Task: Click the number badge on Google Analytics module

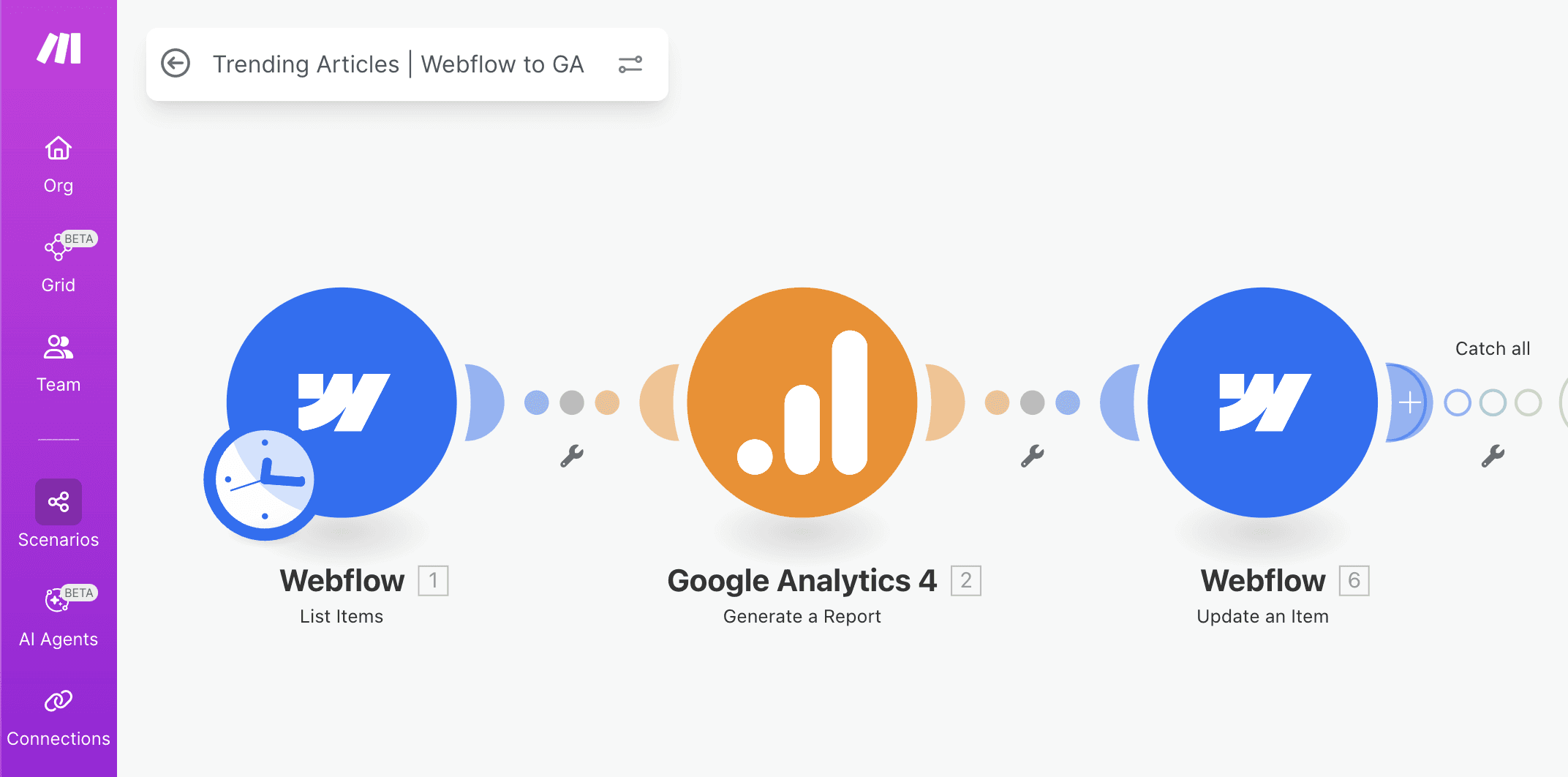Action: tap(967, 580)
